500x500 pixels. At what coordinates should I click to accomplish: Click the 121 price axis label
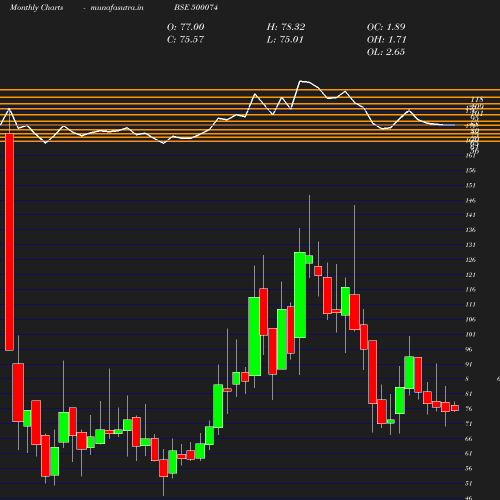click(x=470, y=275)
